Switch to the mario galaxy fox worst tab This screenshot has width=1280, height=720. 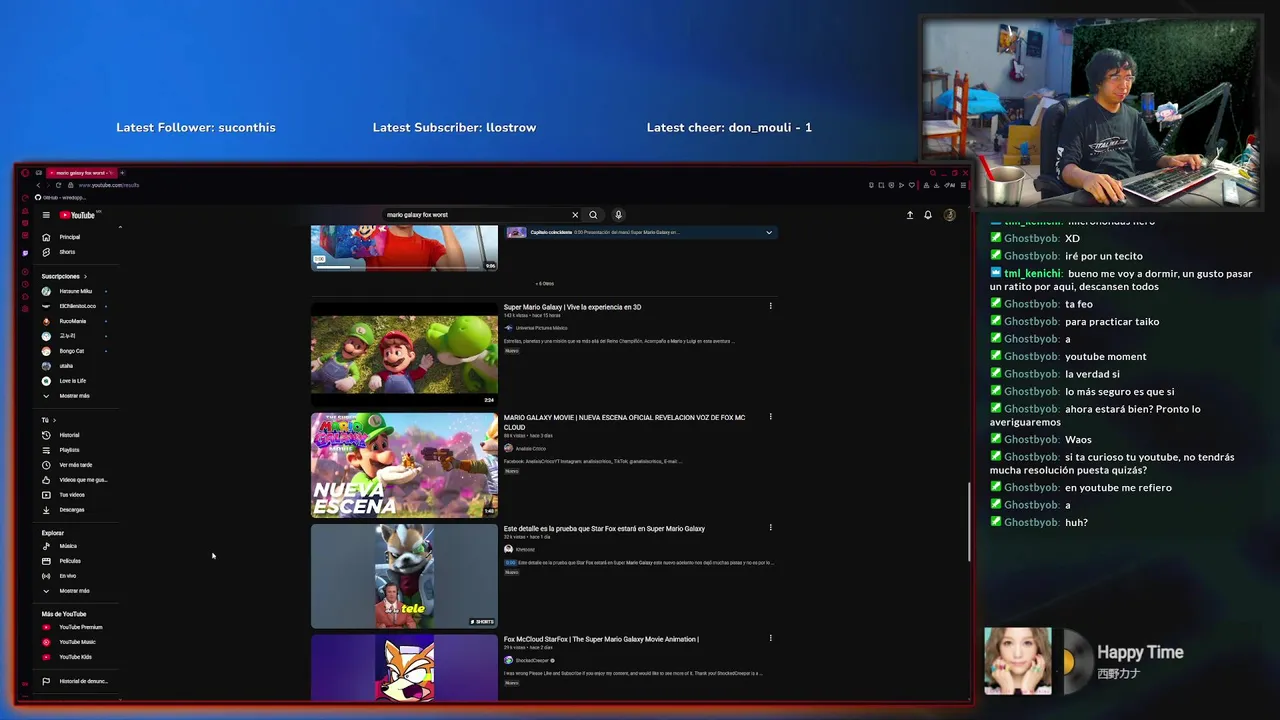tap(81, 173)
